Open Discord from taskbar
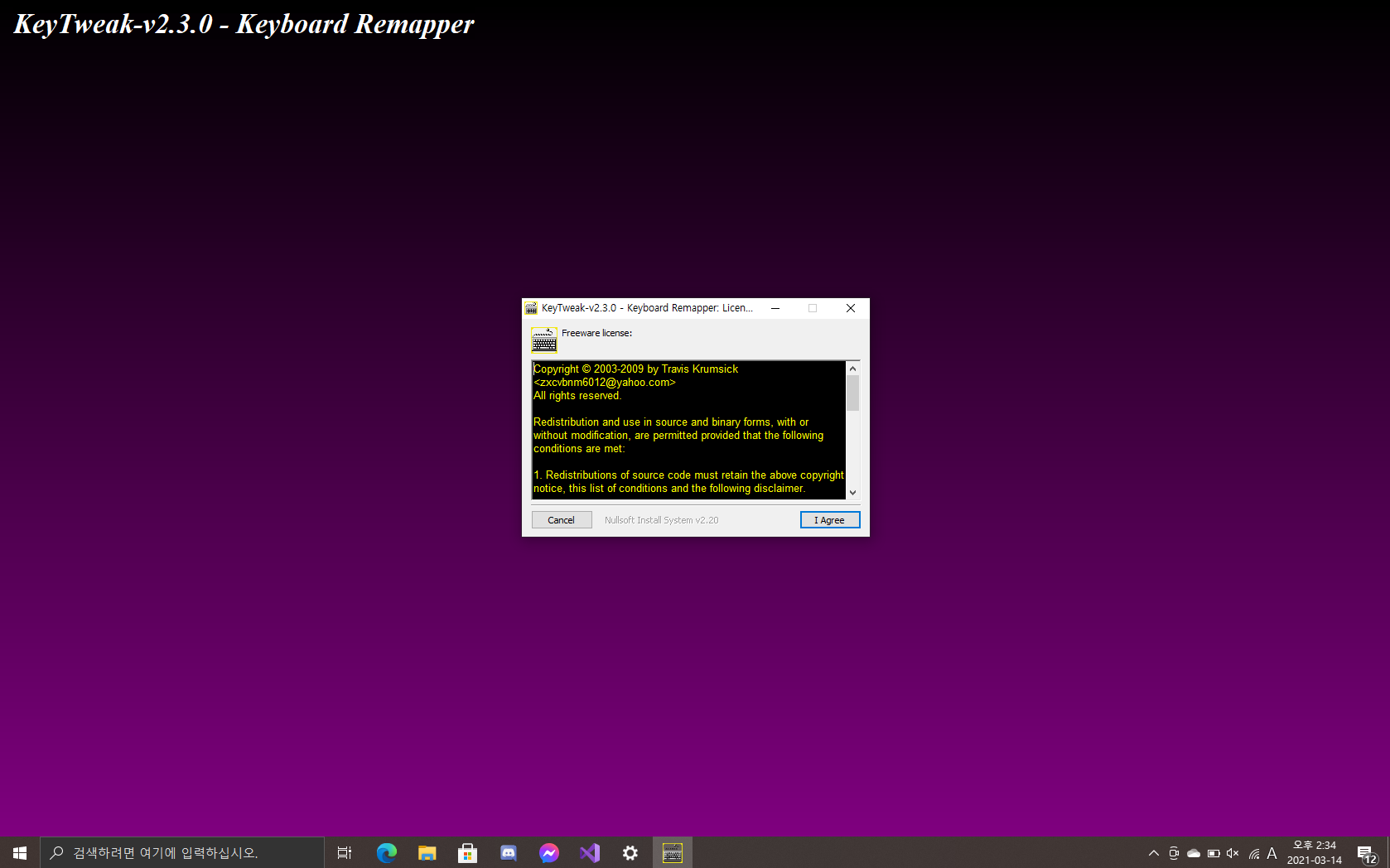 (509, 852)
